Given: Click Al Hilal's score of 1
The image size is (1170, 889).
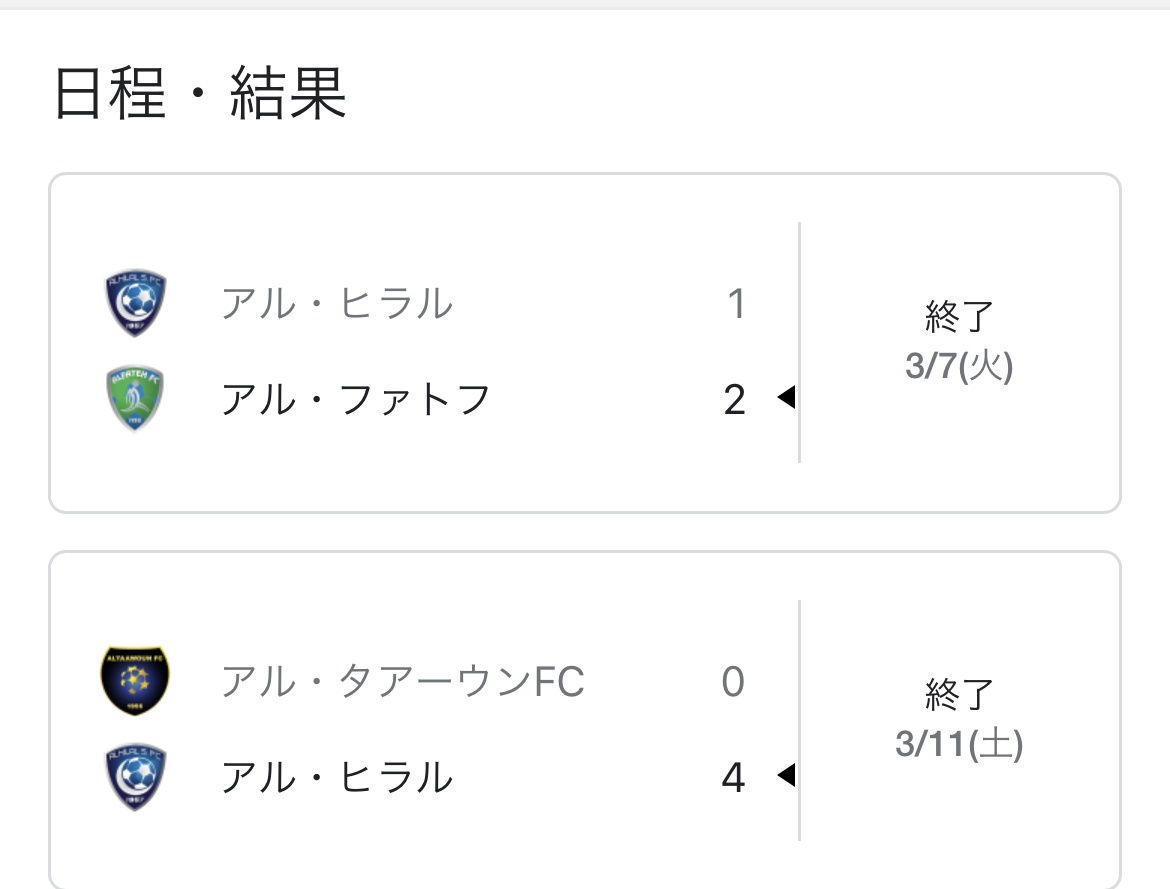Looking at the screenshot, I should coord(736,304).
